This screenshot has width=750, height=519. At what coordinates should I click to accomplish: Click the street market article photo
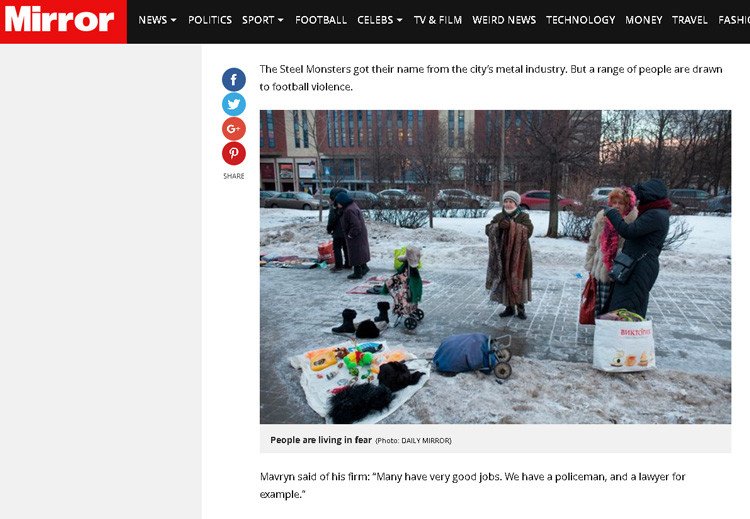click(x=495, y=267)
